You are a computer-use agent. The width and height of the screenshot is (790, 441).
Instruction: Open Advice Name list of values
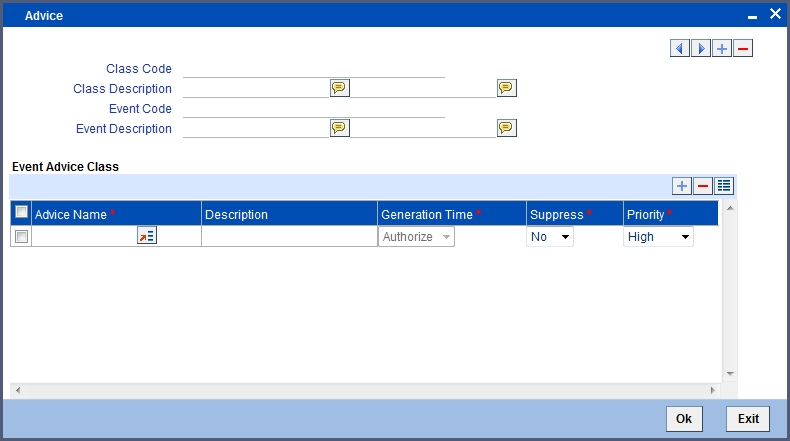click(147, 235)
